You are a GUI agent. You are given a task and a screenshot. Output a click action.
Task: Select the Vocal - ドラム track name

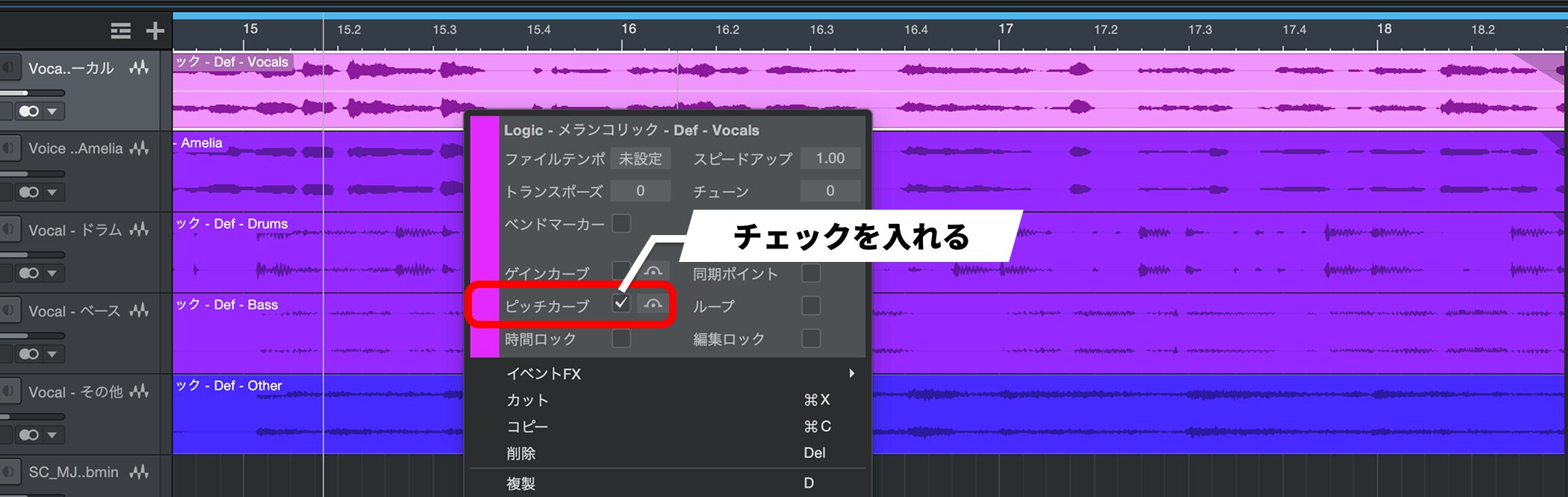point(75,230)
